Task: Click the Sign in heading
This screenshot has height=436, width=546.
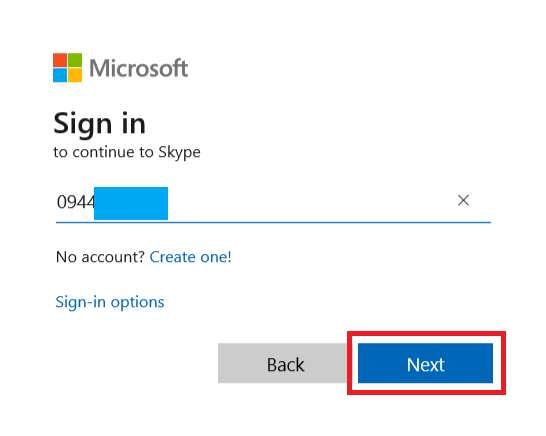Action: pyautogui.click(x=100, y=124)
